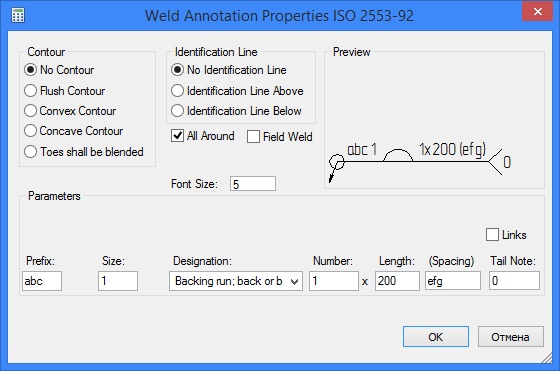Pick Toes shall be blended option

[x=30, y=152]
